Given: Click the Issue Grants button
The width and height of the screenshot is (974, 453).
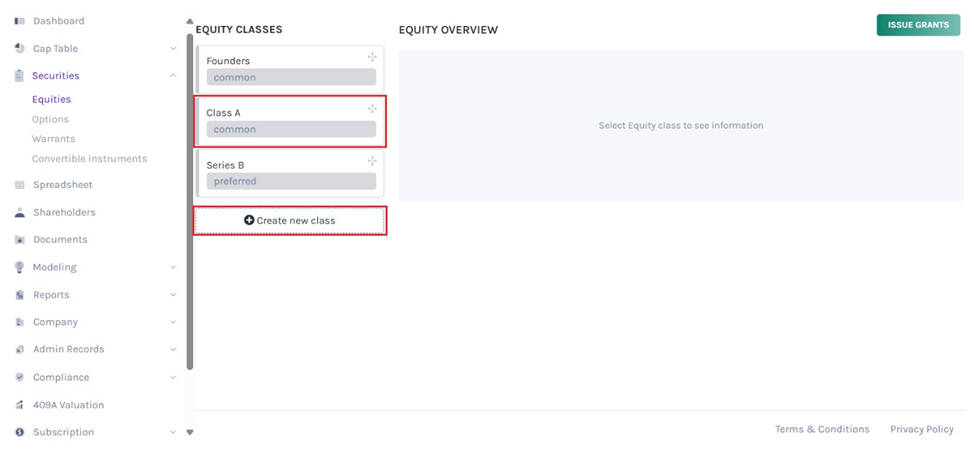Looking at the screenshot, I should click(x=918, y=25).
